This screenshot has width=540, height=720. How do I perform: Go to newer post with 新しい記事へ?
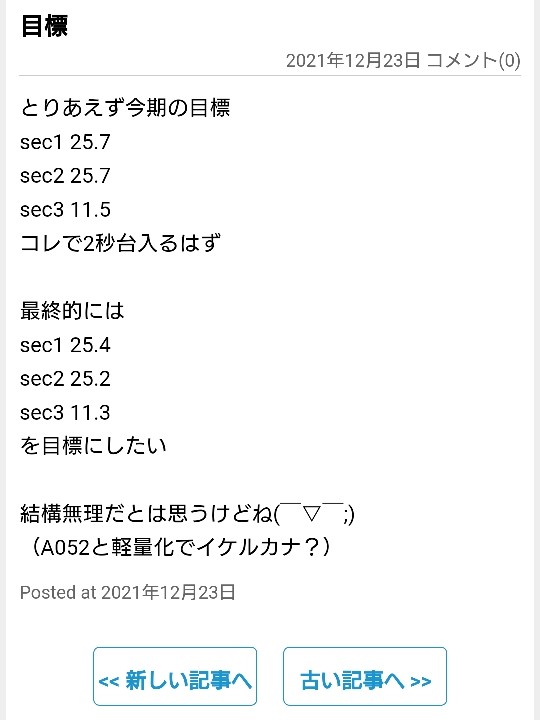[175, 676]
